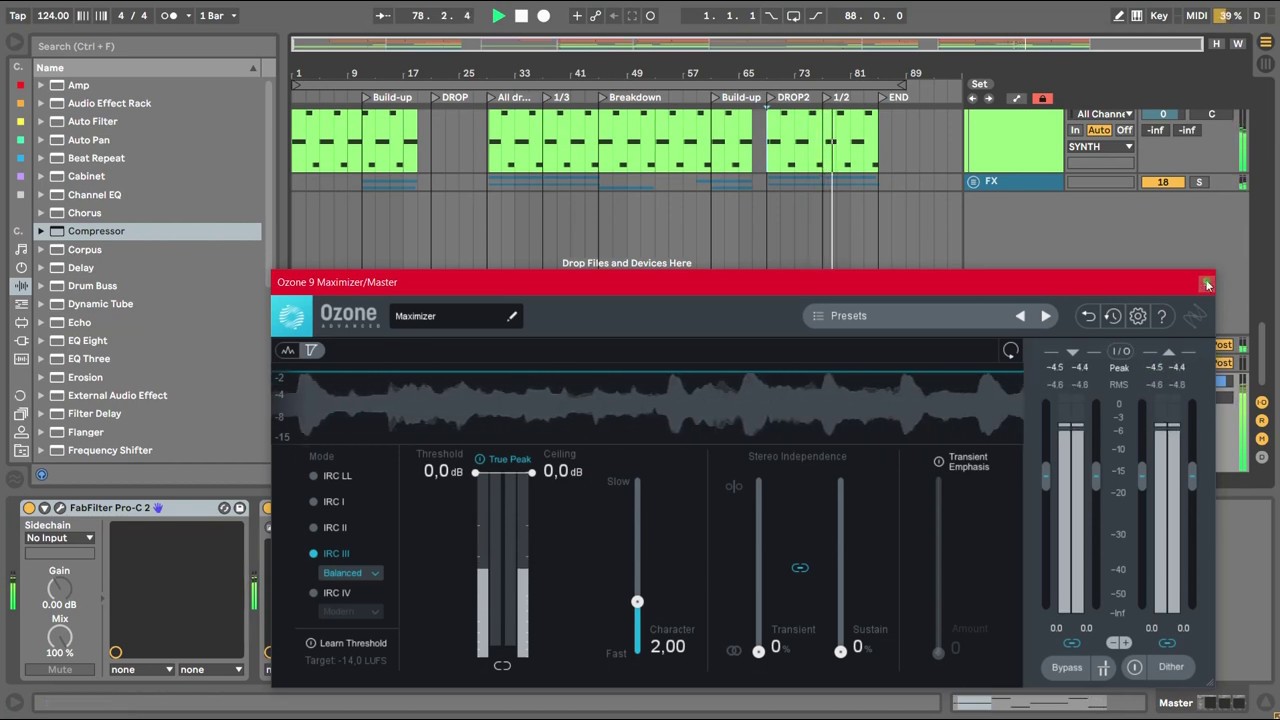Click the Character slider handle
This screenshot has height=720, width=1280.
click(637, 601)
